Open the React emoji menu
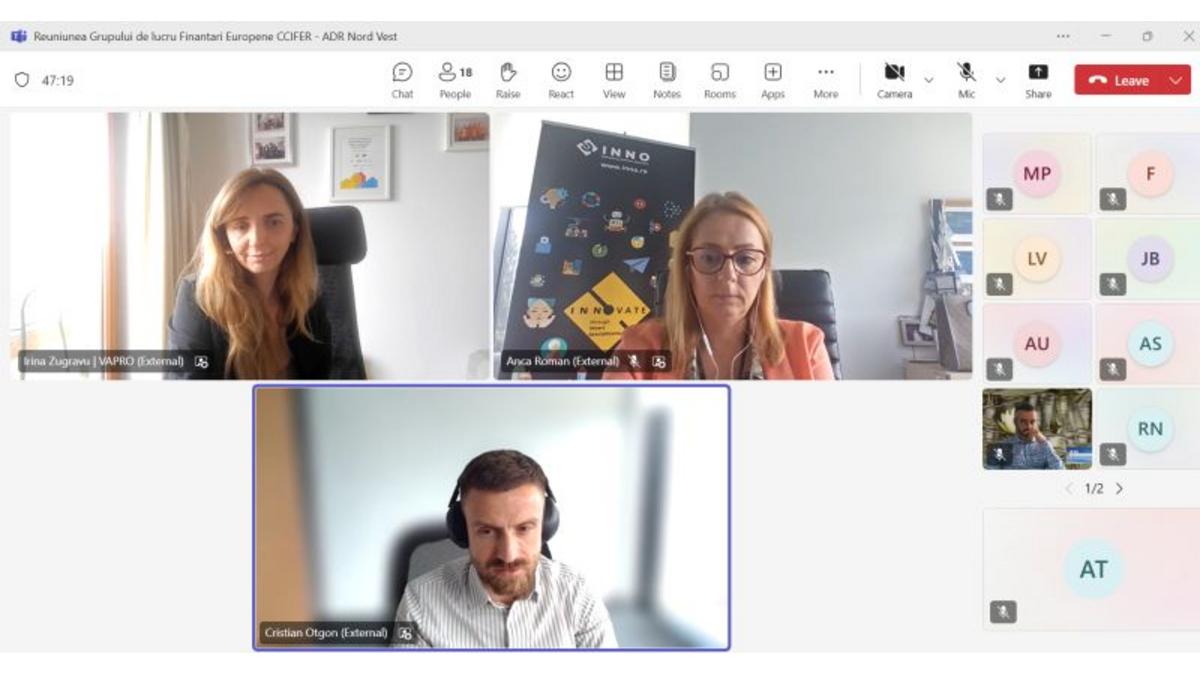Screen dimensions: 1200x675 click(x=561, y=80)
